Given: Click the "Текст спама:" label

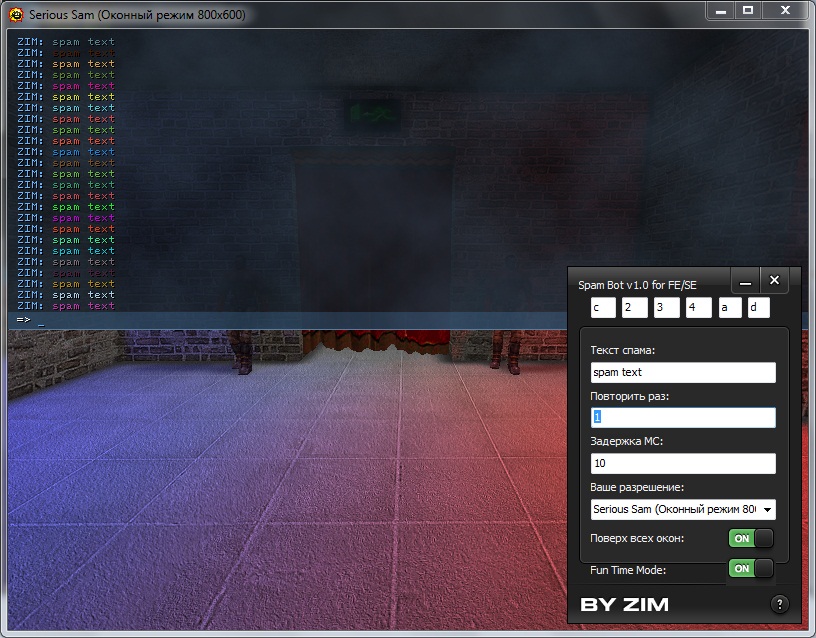Looking at the screenshot, I should coord(622,350).
